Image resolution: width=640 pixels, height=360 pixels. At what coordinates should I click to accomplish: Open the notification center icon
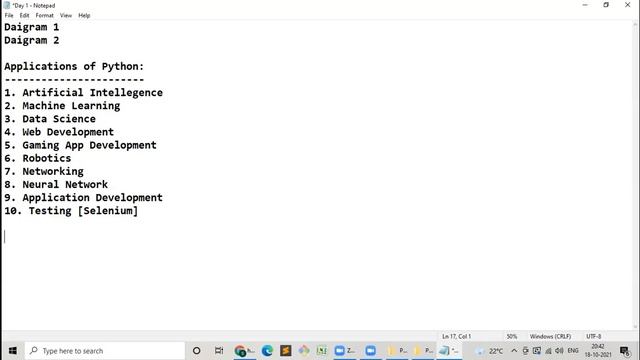pos(624,351)
